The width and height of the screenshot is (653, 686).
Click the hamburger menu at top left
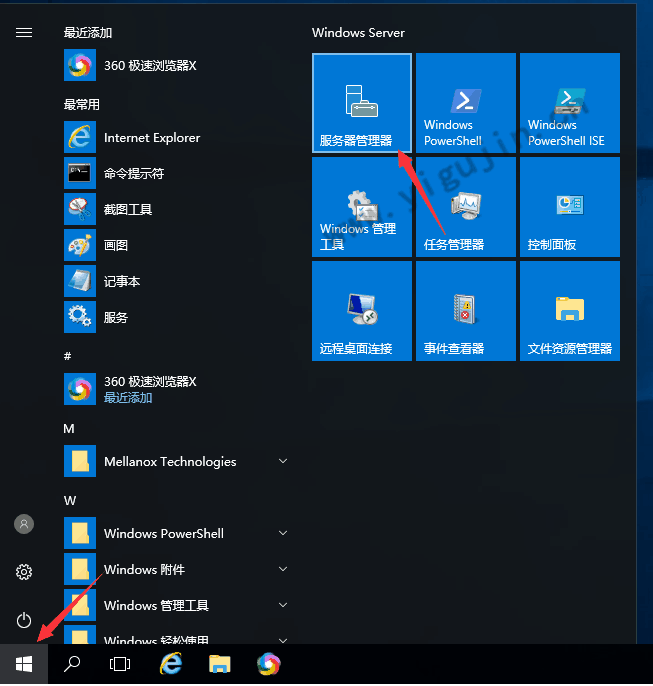[24, 33]
